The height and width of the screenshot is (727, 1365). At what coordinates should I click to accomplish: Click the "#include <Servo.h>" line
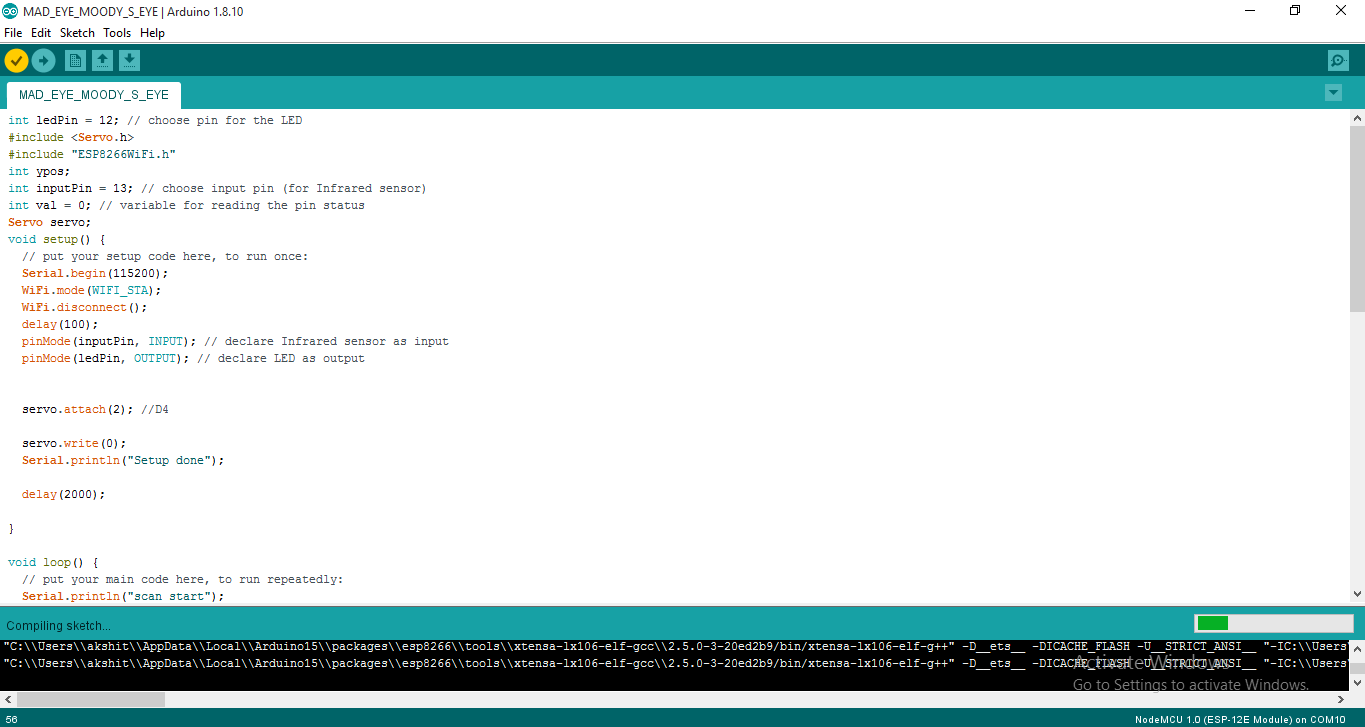pos(71,137)
